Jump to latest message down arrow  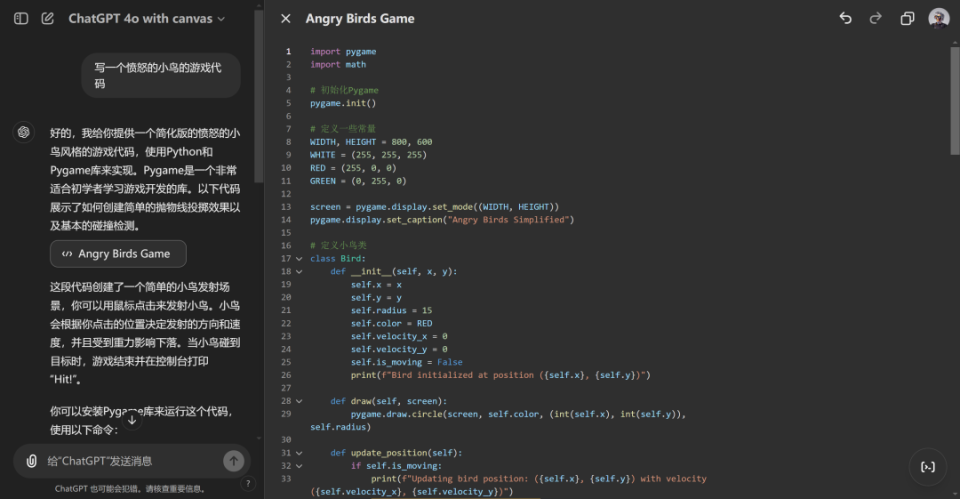[132, 420]
